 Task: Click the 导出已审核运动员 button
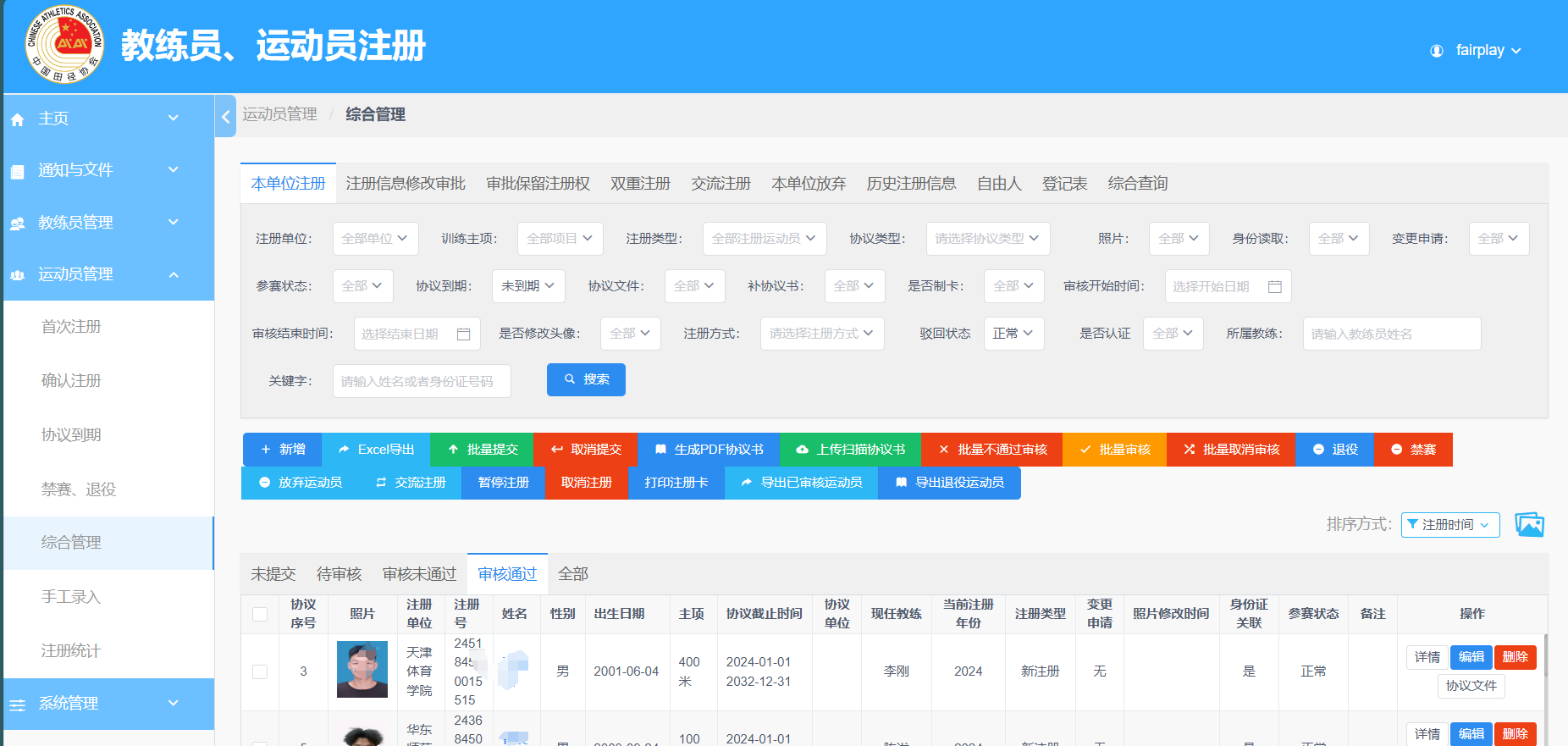pos(801,483)
